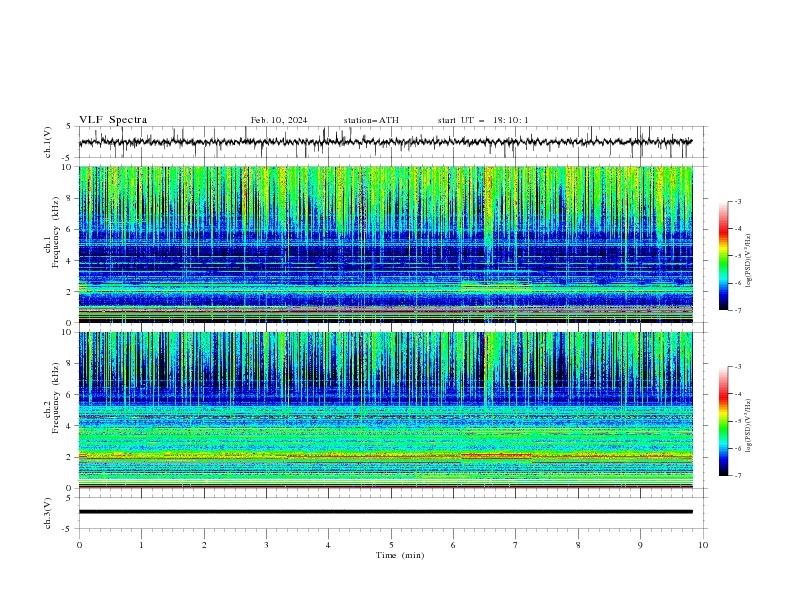Click time axis tick label '5'
The width and height of the screenshot is (792, 612).
391,545
